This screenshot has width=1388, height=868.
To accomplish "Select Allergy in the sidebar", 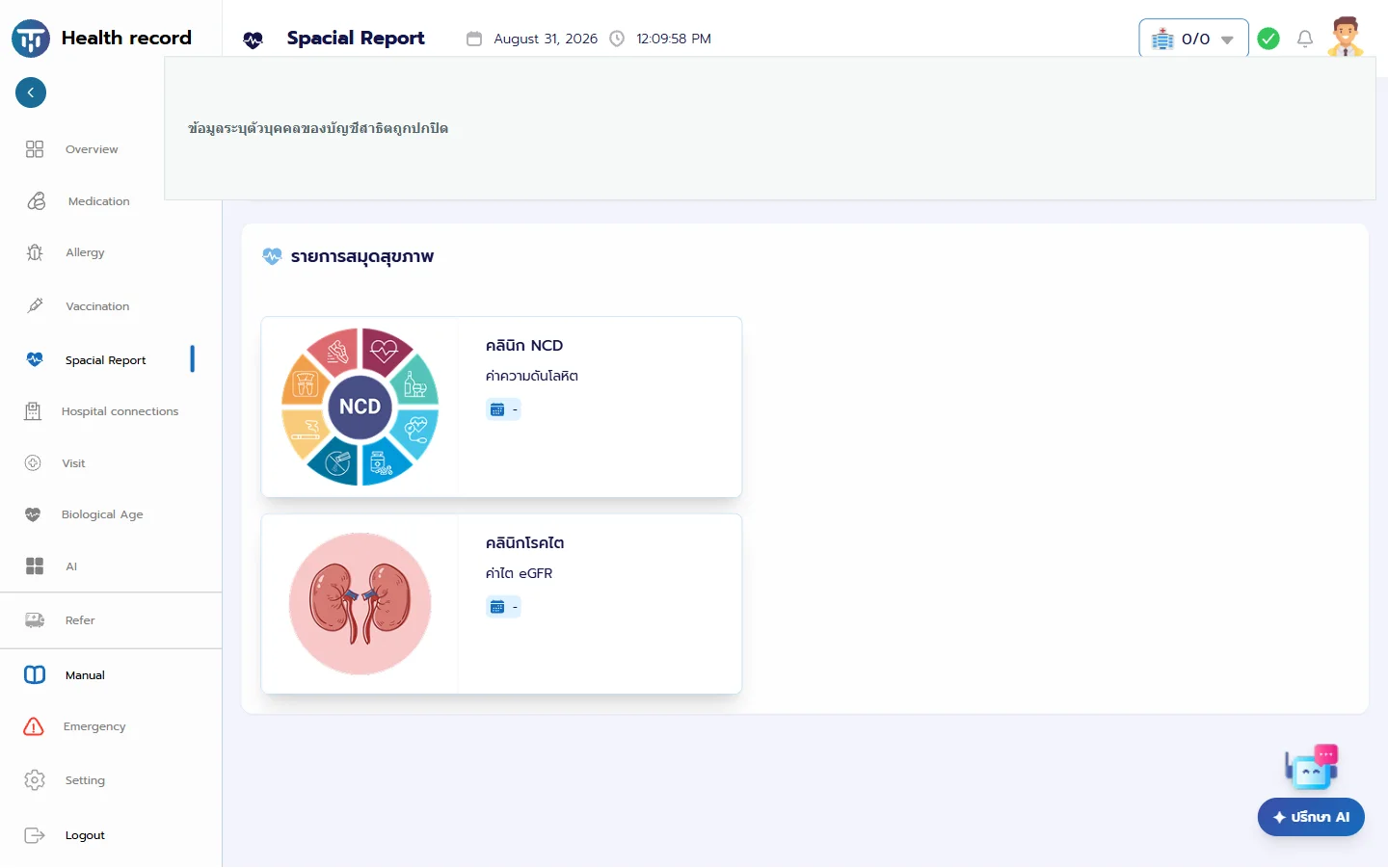I will click(x=85, y=252).
